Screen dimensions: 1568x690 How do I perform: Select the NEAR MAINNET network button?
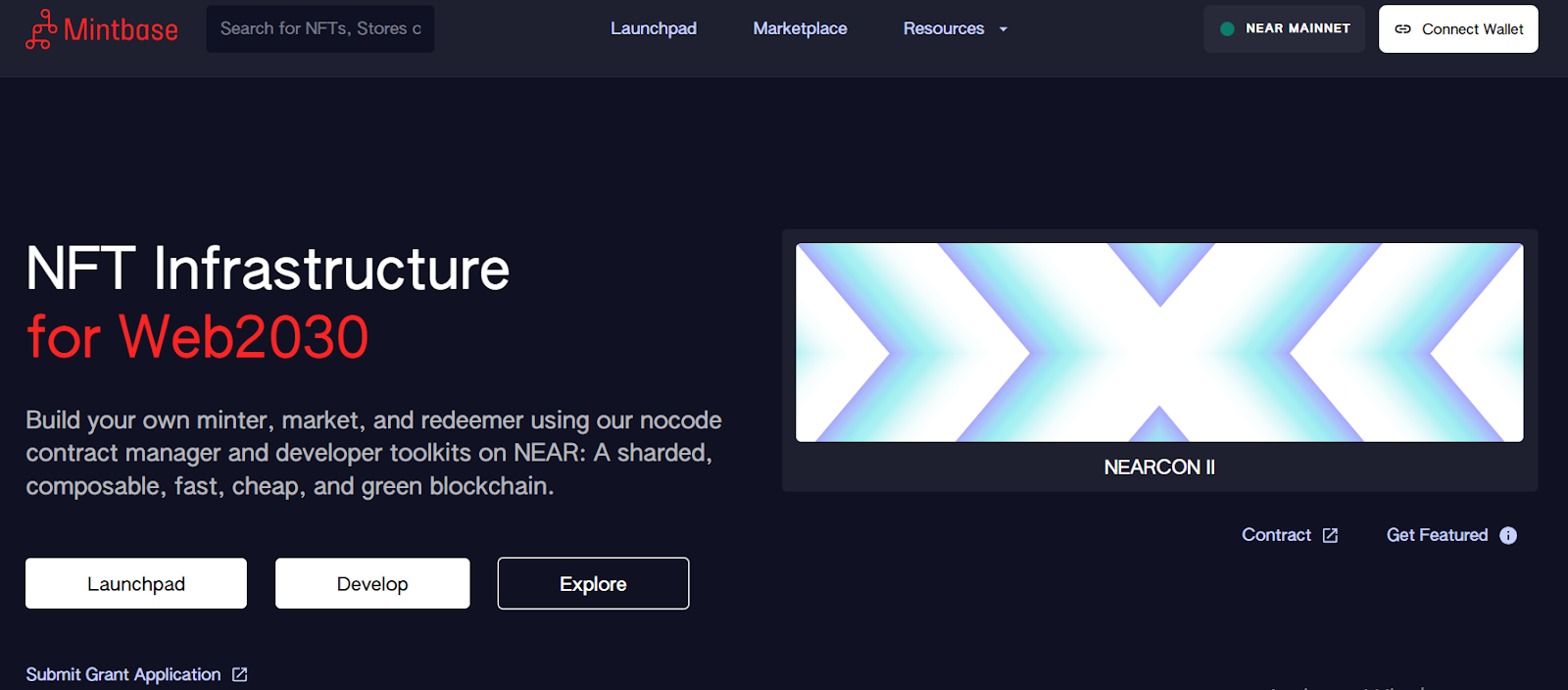(x=1284, y=28)
